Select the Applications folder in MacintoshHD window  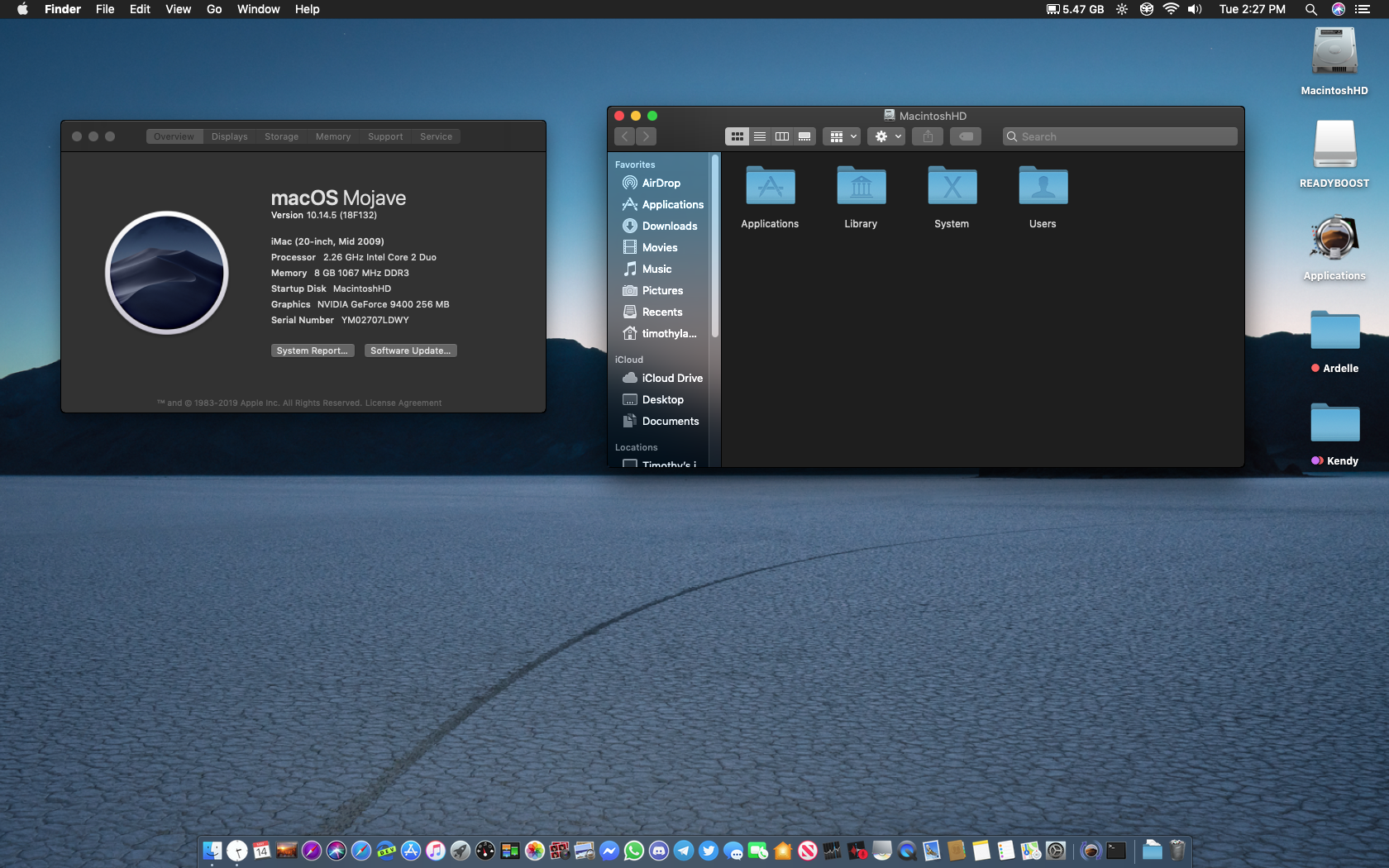click(770, 198)
